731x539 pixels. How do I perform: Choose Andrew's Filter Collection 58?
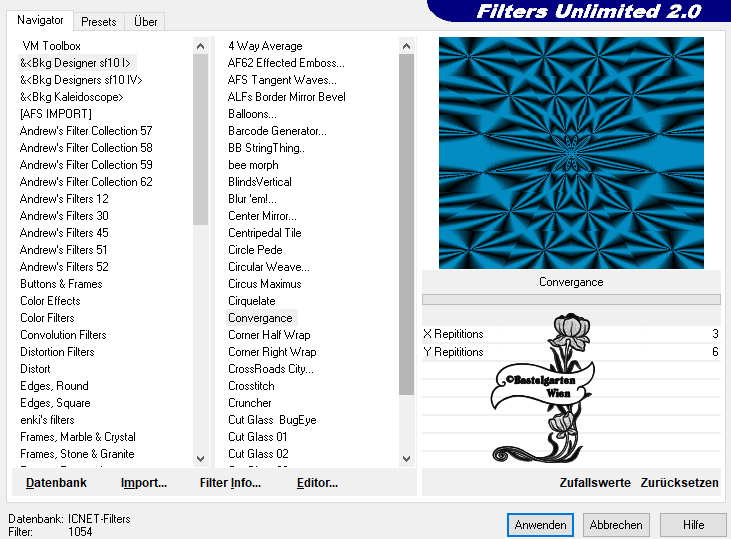coord(86,148)
